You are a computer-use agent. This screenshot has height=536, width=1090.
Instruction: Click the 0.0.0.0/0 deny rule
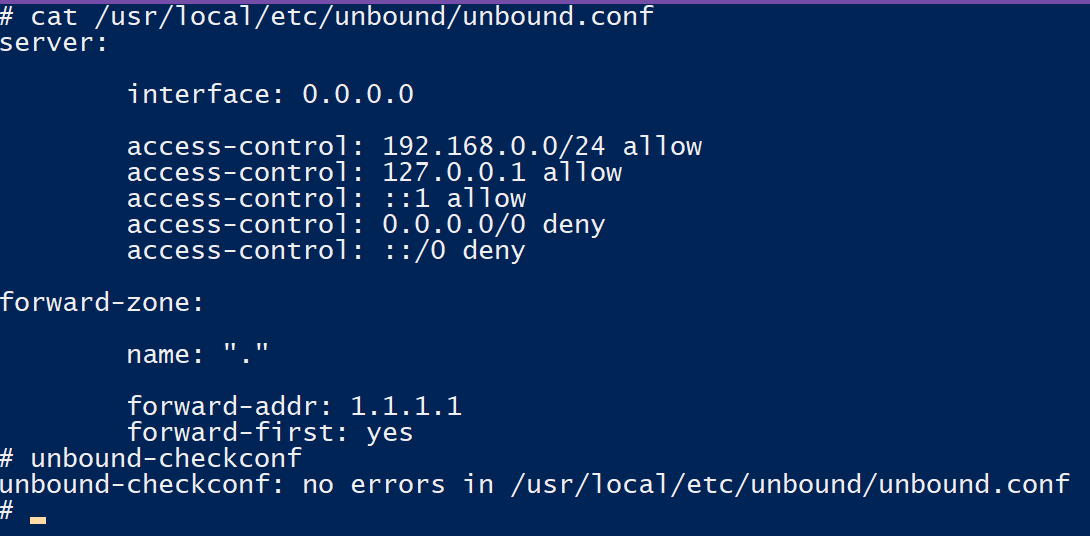[x=366, y=225]
